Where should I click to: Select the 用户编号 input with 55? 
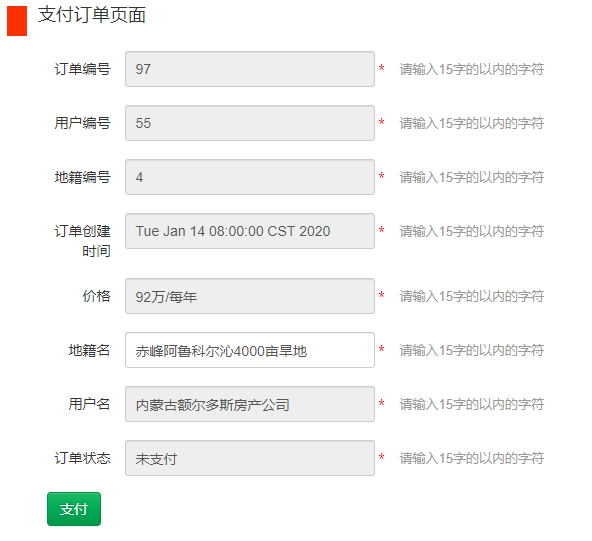[250, 123]
